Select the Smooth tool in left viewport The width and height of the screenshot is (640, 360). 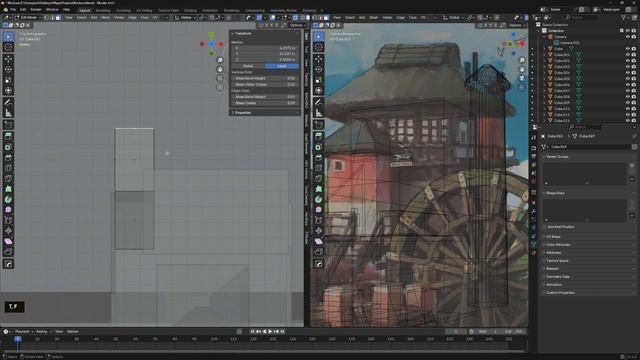tap(8, 210)
